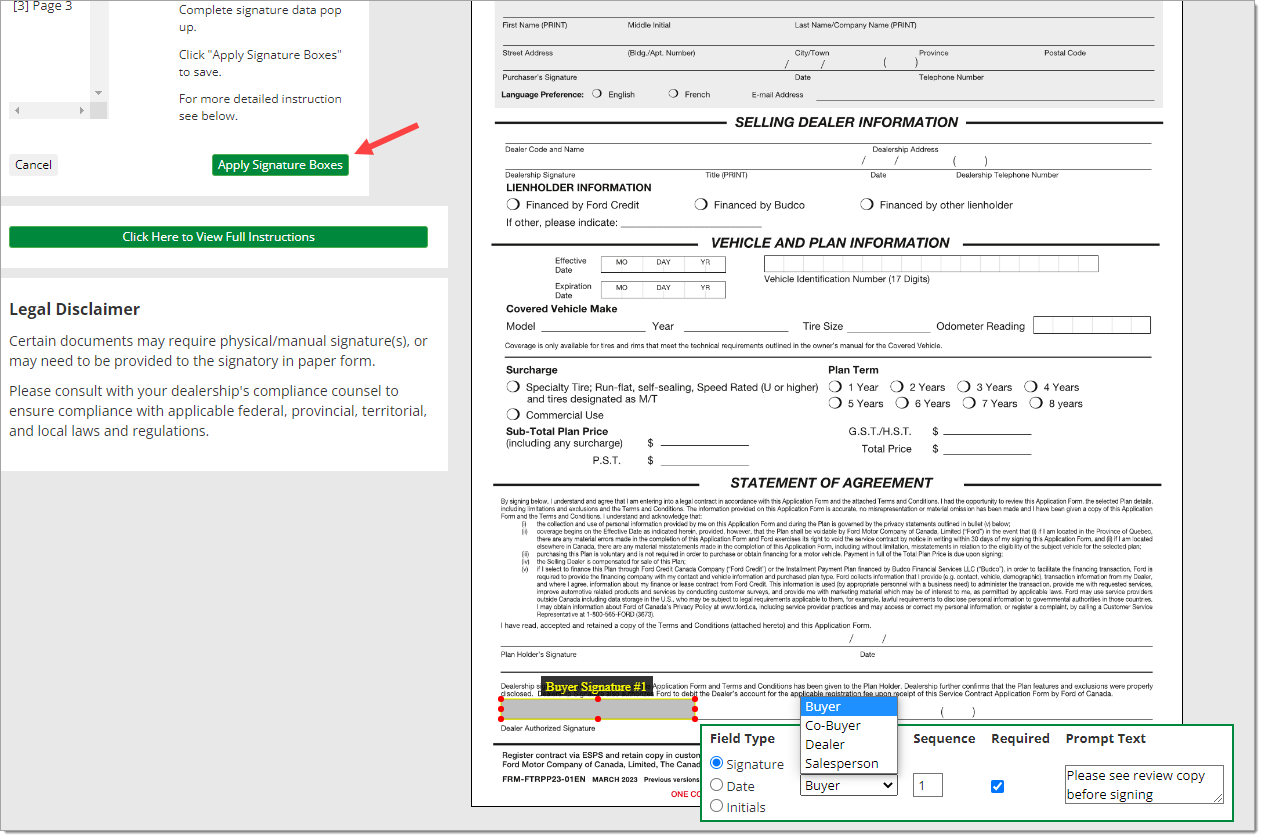
Task: Select the Date field type radio
Action: tap(716, 786)
